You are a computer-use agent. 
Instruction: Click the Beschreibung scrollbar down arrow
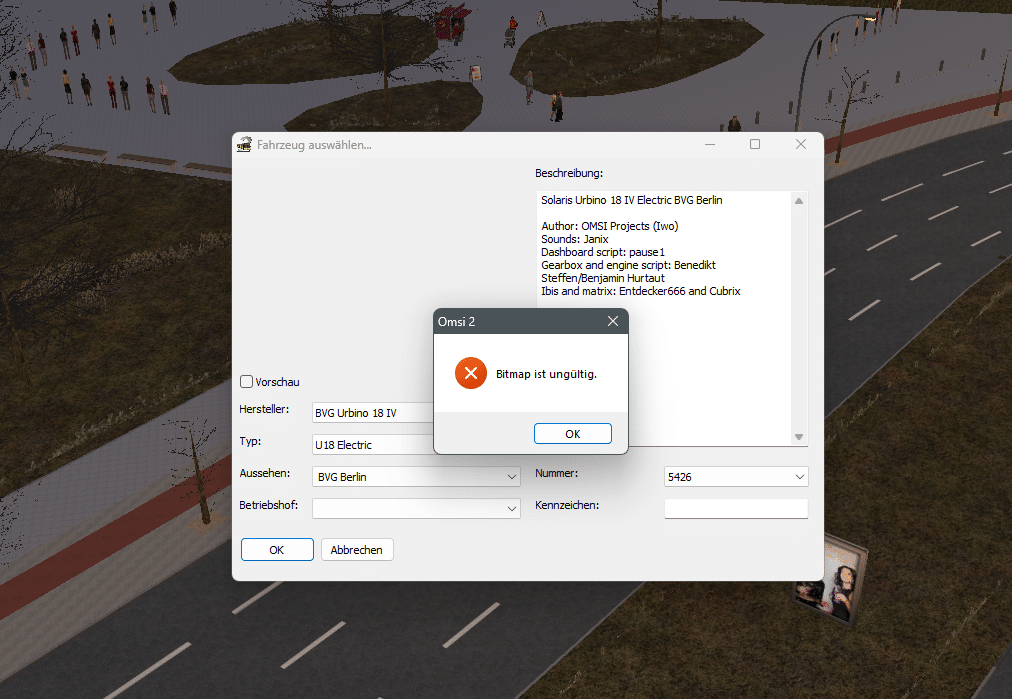point(798,437)
